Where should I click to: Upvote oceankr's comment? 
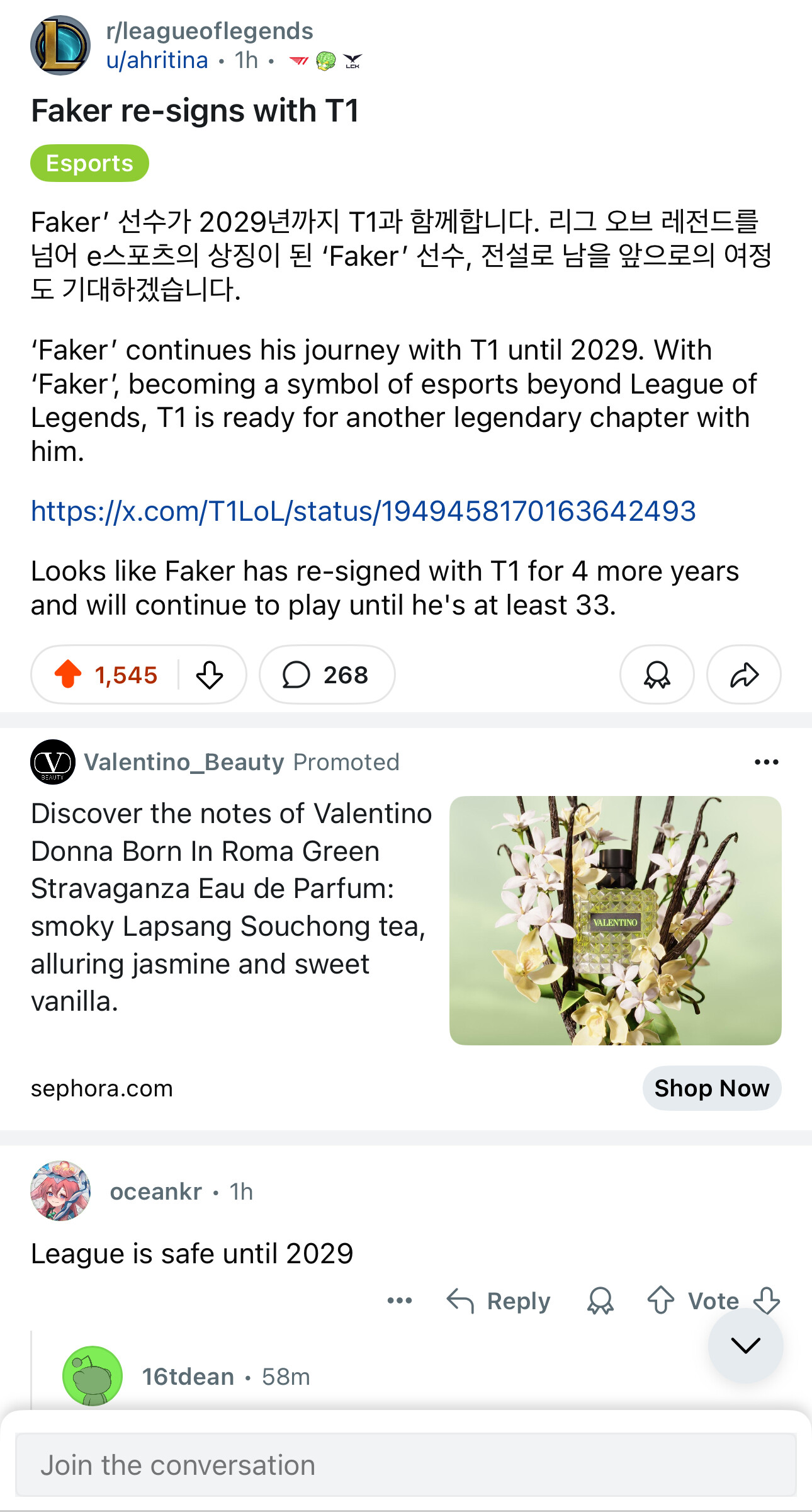coord(660,1300)
